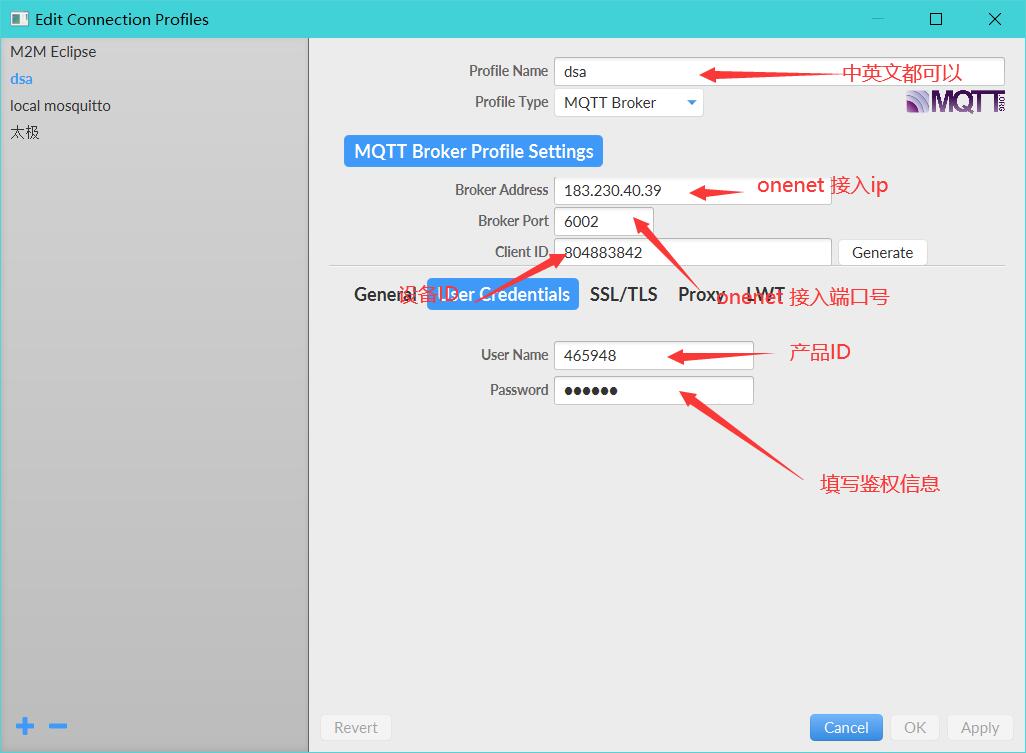Remove selected profile with minus icon
This screenshot has width=1026, height=753.
(58, 726)
